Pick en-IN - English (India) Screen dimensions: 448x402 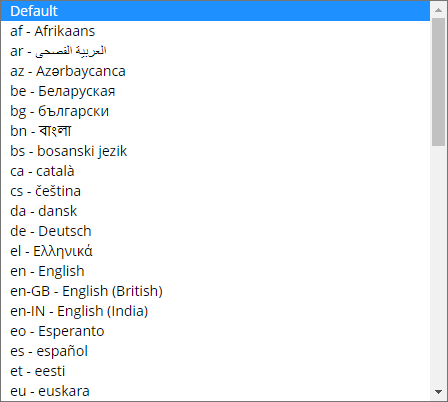click(215, 311)
